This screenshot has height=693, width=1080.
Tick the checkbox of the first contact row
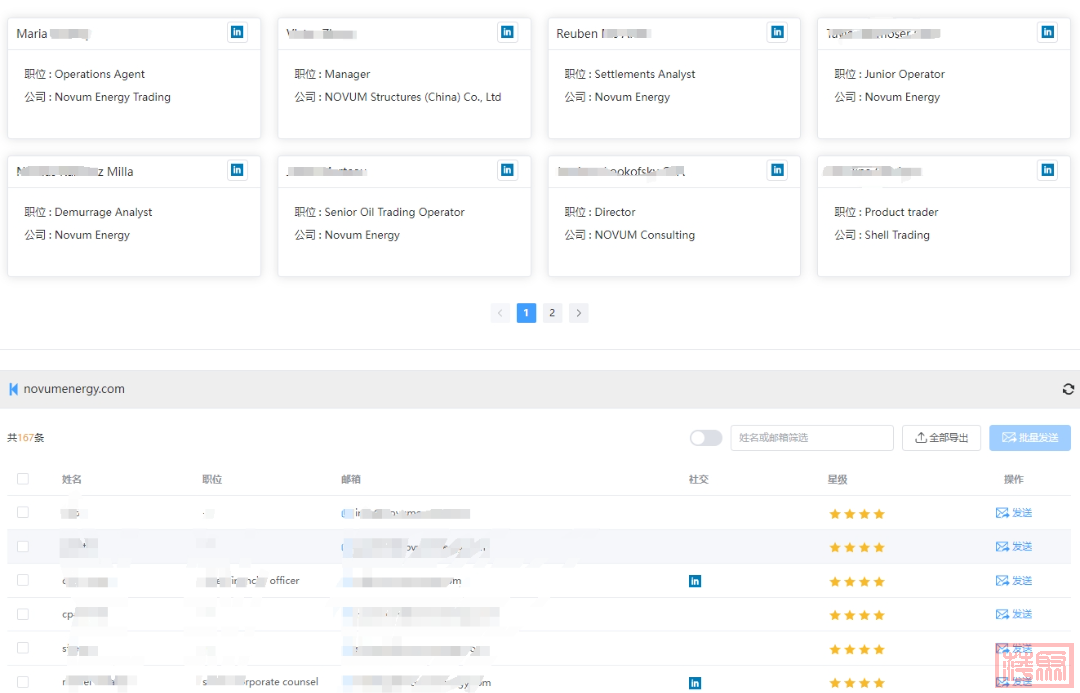point(23,513)
